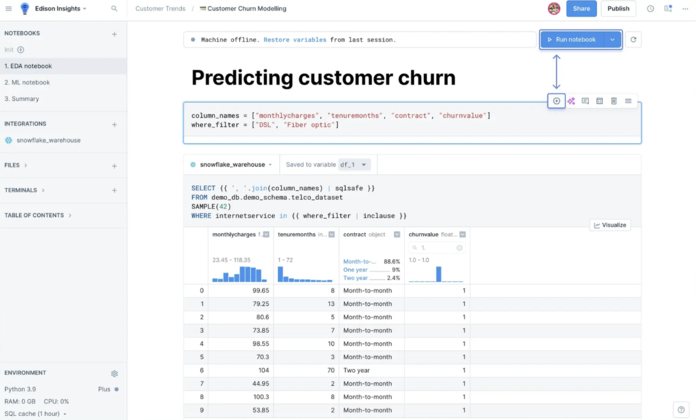Click the search magnifier icon
Image resolution: width=696 pixels, height=420 pixels.
[x=114, y=8]
